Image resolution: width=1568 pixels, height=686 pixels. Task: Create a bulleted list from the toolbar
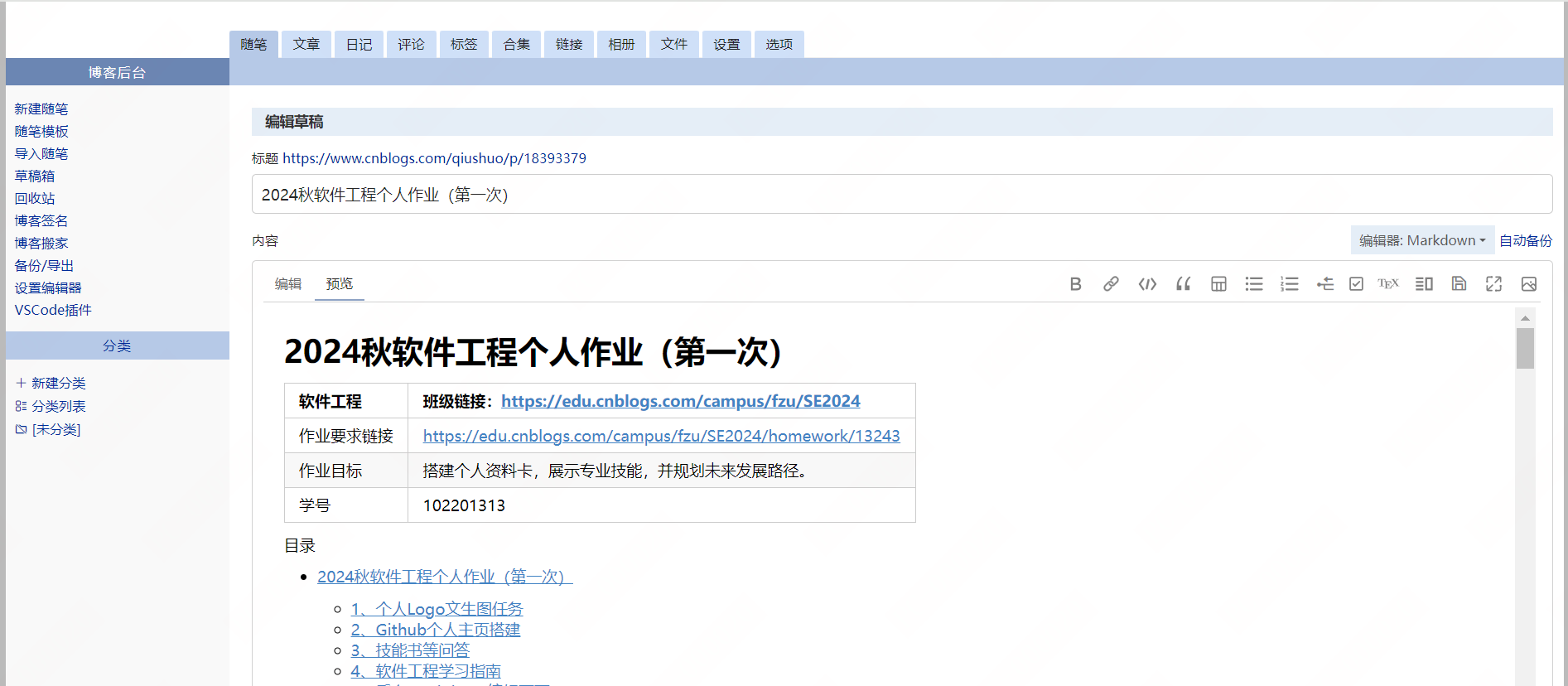tap(1254, 284)
